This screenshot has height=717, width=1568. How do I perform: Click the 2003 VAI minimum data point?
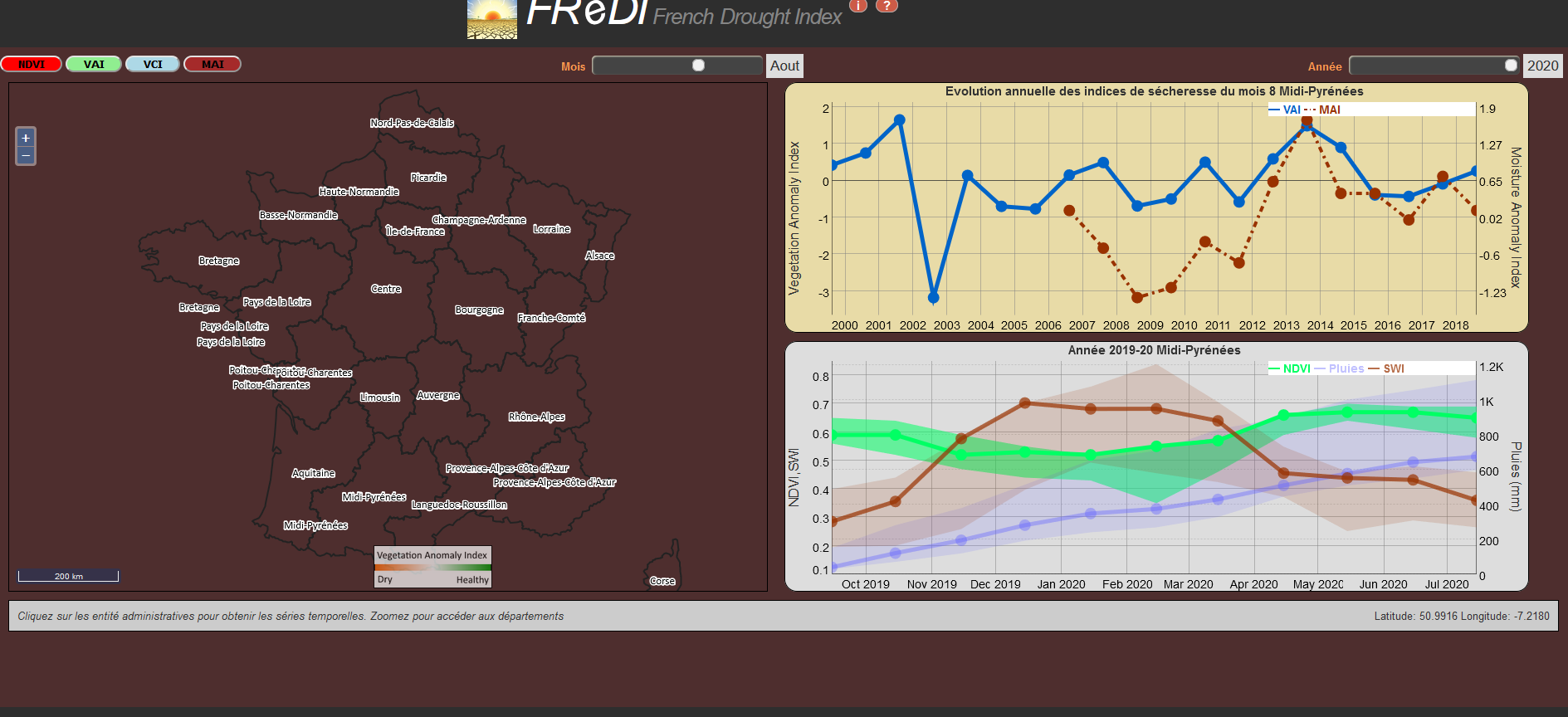(933, 297)
